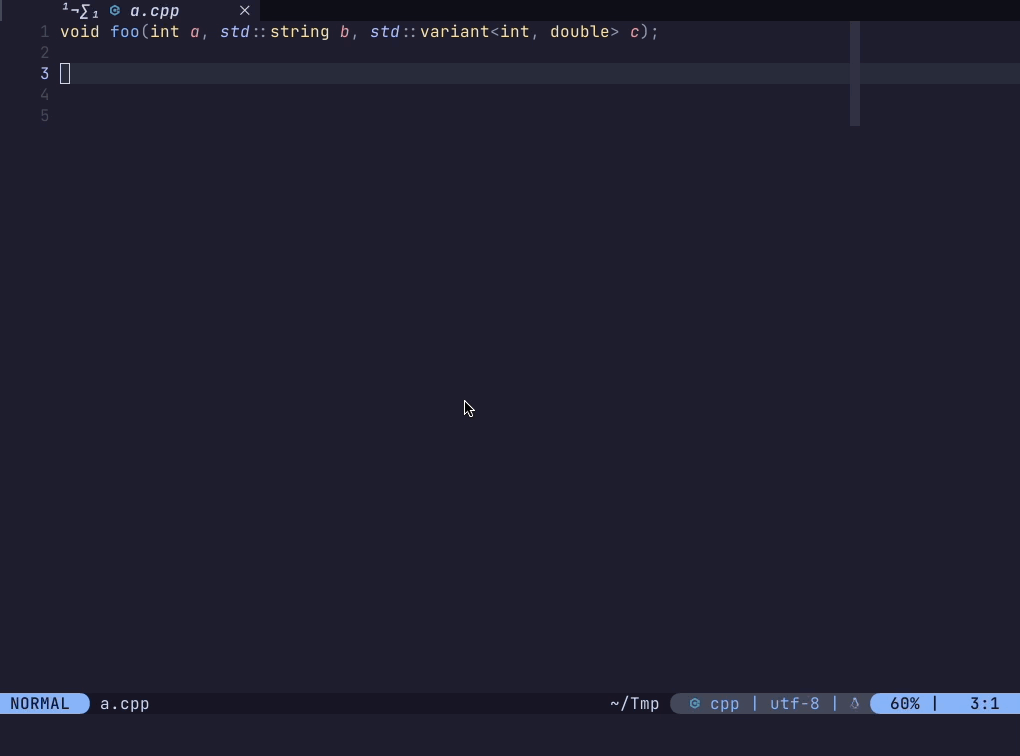The height and width of the screenshot is (756, 1020).
Task: Click line number 5 in the gutter
Action: (44, 116)
